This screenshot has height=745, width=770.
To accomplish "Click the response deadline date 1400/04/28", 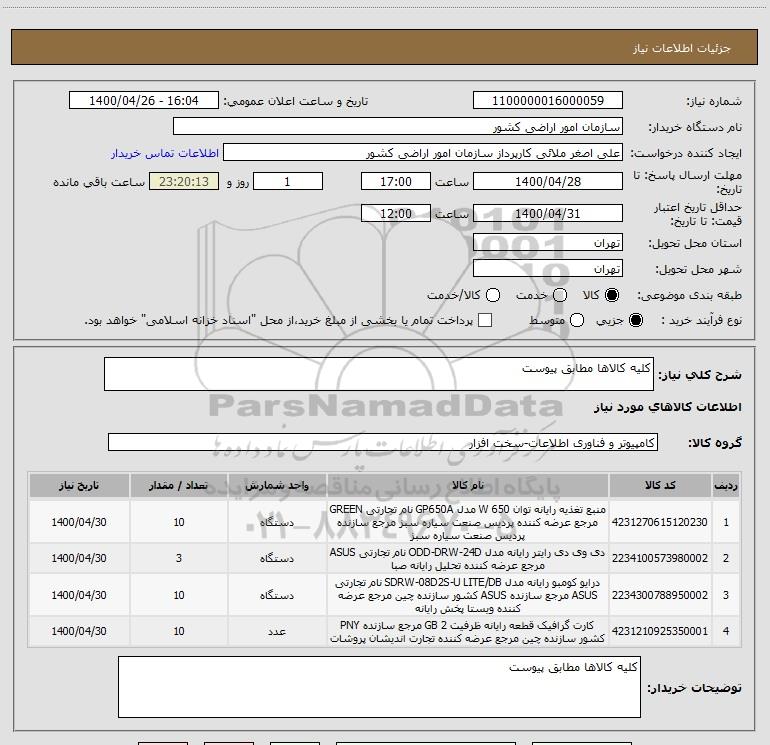I will 548,181.
